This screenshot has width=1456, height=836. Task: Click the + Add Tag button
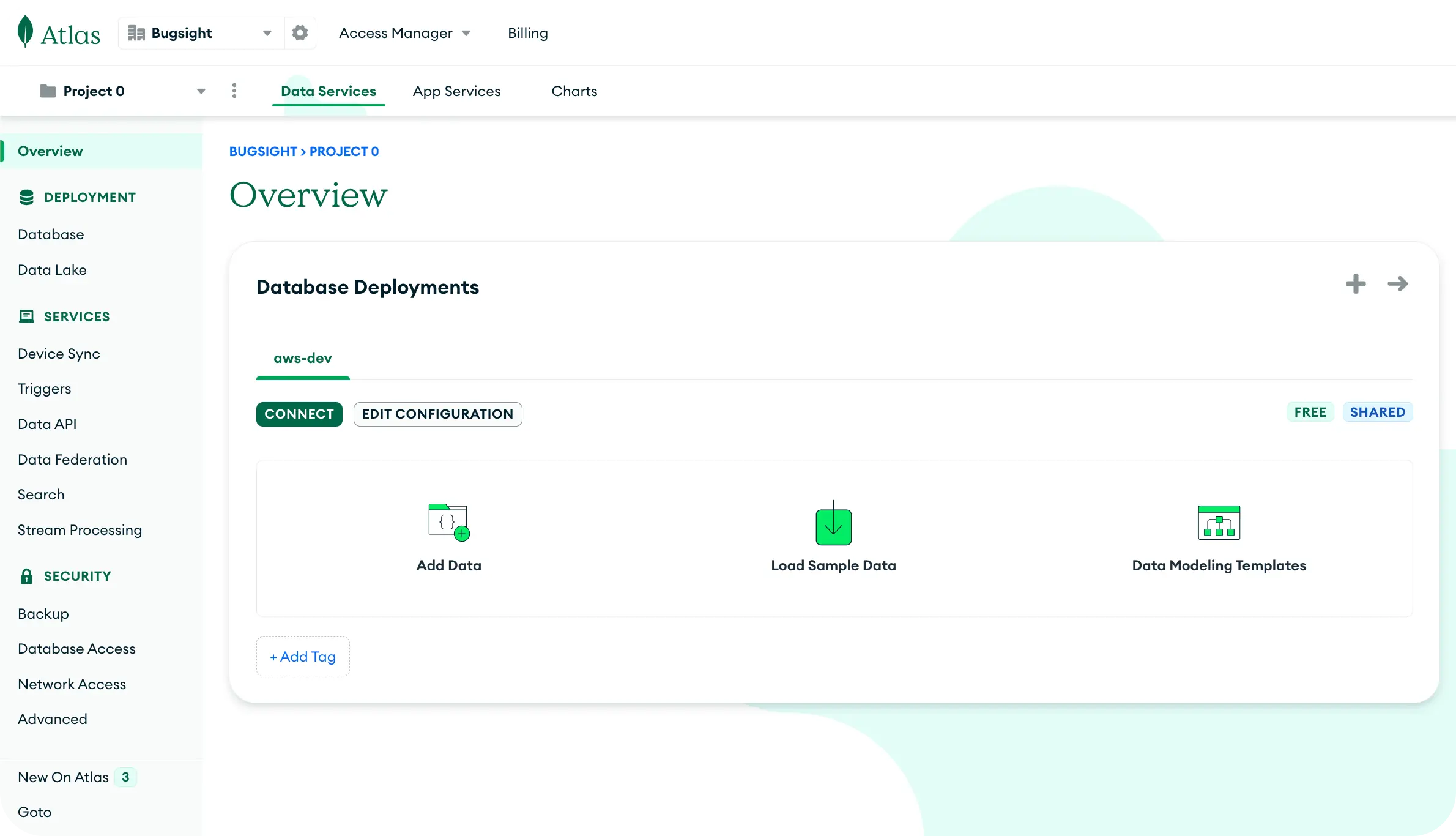[303, 657]
